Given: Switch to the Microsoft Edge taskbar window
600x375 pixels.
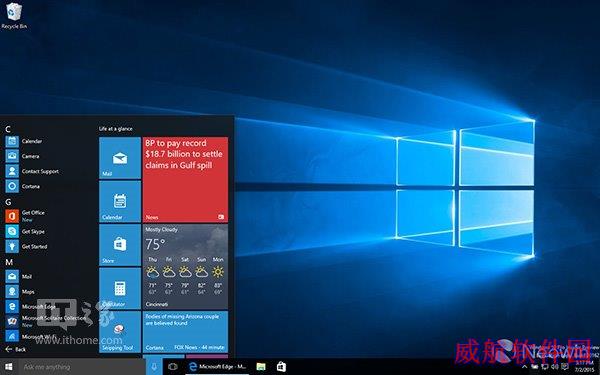Looking at the screenshot, I should [217, 367].
